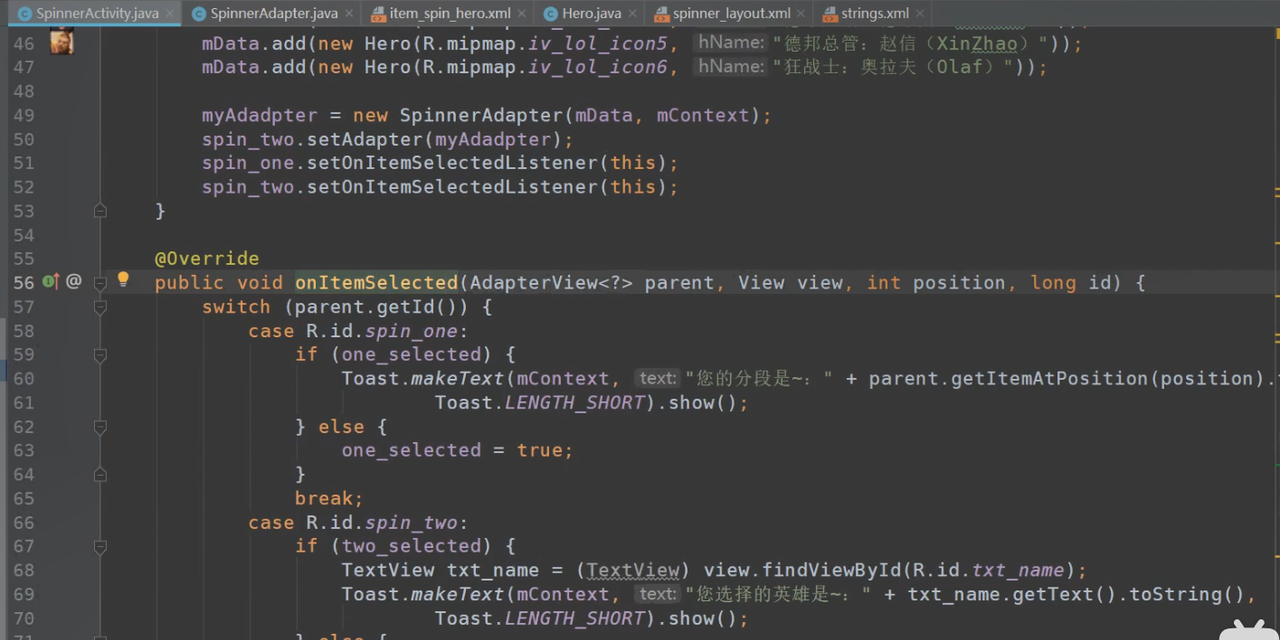Collapse the method ending at line 53

(x=100, y=211)
